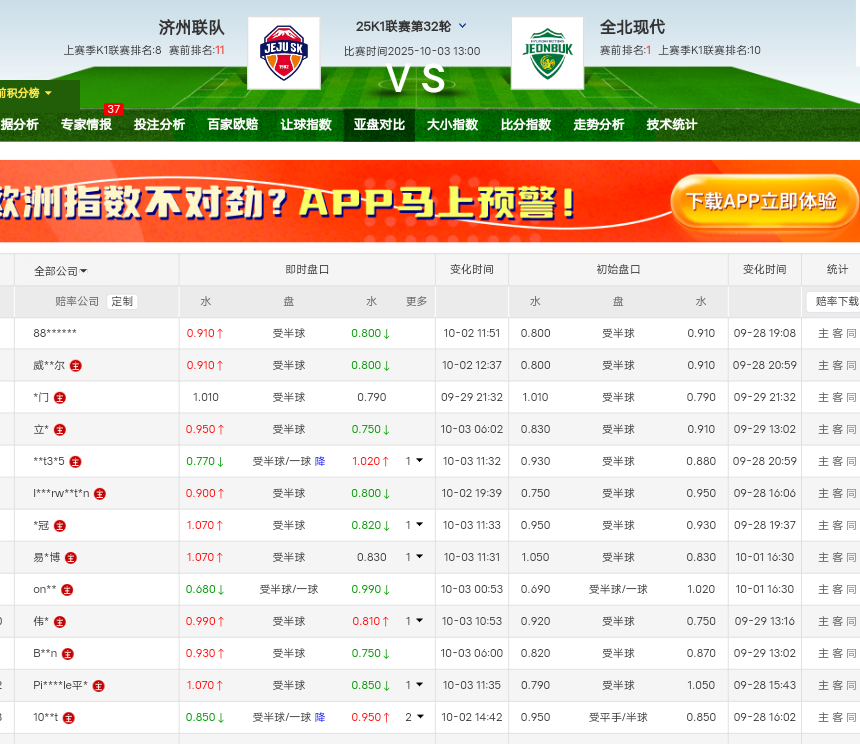The height and width of the screenshot is (744, 860).
Task: Expand the 2 extra entries for 10**t
Action: pyautogui.click(x=414, y=718)
